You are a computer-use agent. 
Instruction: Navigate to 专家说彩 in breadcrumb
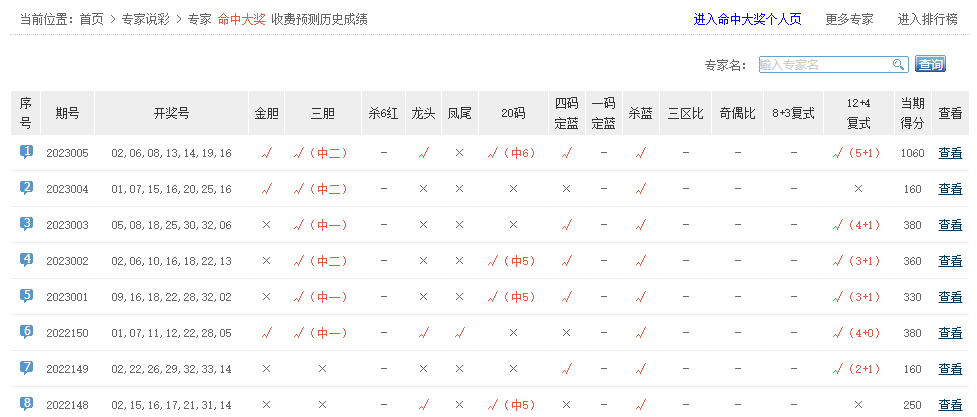(145, 19)
